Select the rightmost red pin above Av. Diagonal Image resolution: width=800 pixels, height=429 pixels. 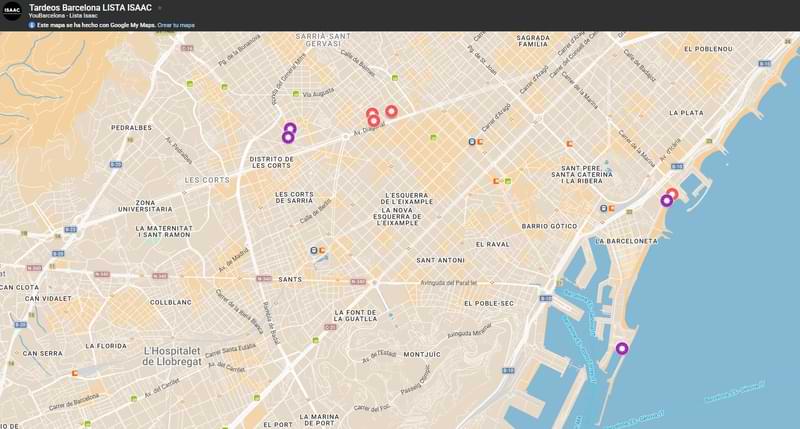pos(391,111)
